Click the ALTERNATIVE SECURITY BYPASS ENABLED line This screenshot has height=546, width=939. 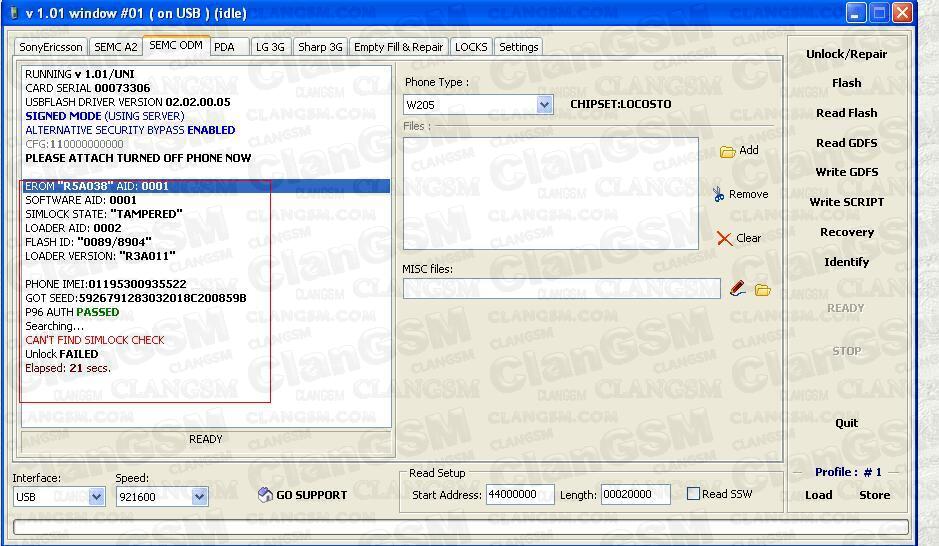(130, 130)
